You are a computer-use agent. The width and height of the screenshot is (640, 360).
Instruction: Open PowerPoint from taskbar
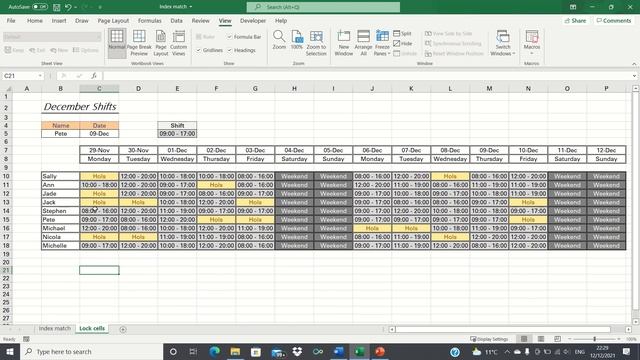[x=380, y=351]
